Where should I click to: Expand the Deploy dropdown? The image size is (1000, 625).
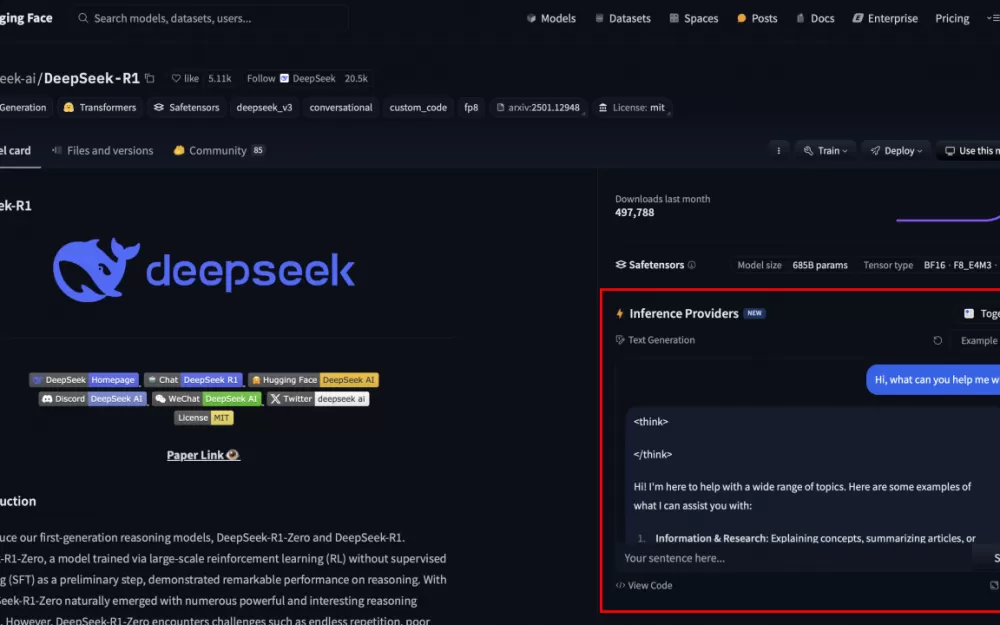point(896,151)
